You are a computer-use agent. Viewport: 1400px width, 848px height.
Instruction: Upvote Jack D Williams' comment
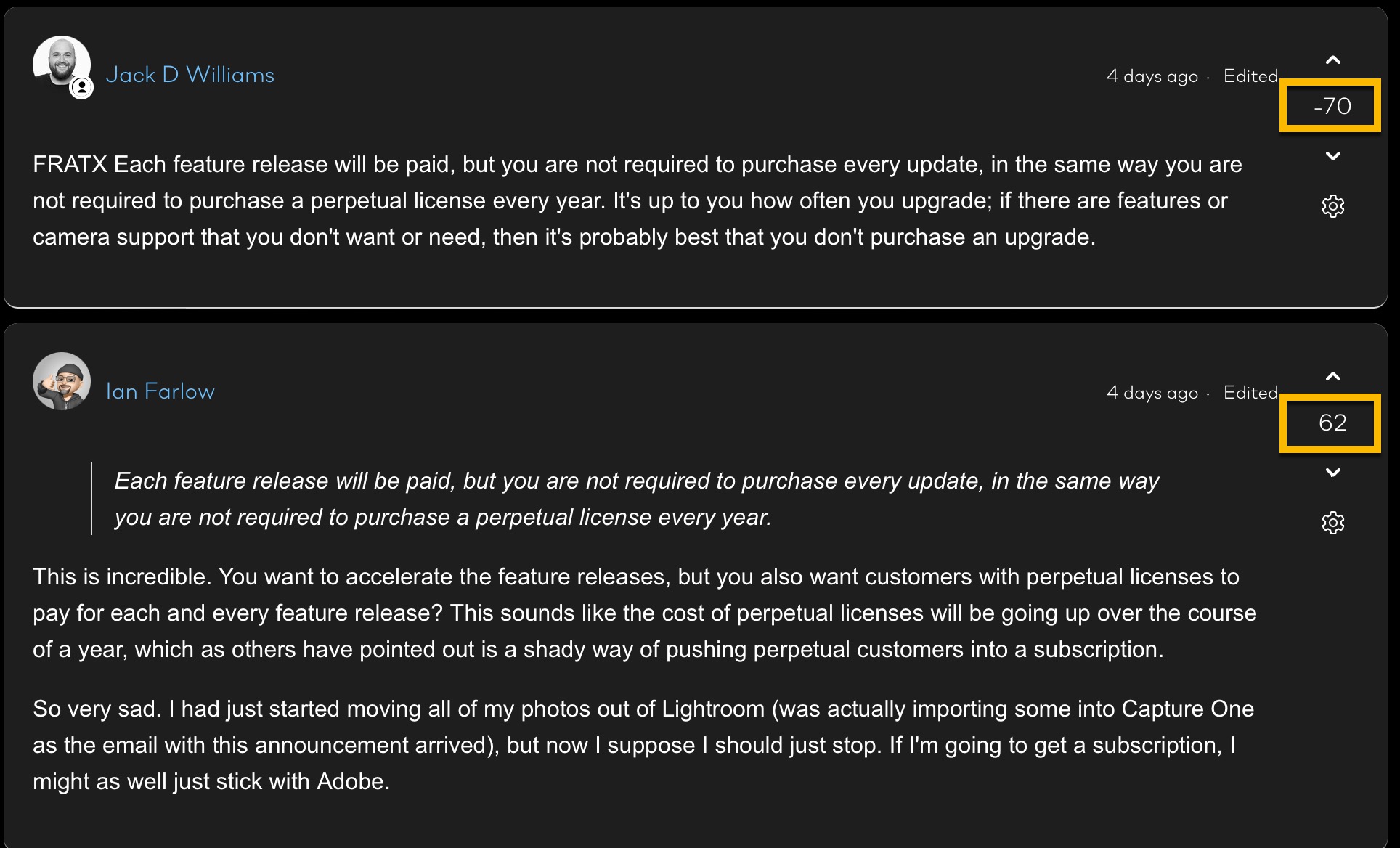click(x=1332, y=60)
